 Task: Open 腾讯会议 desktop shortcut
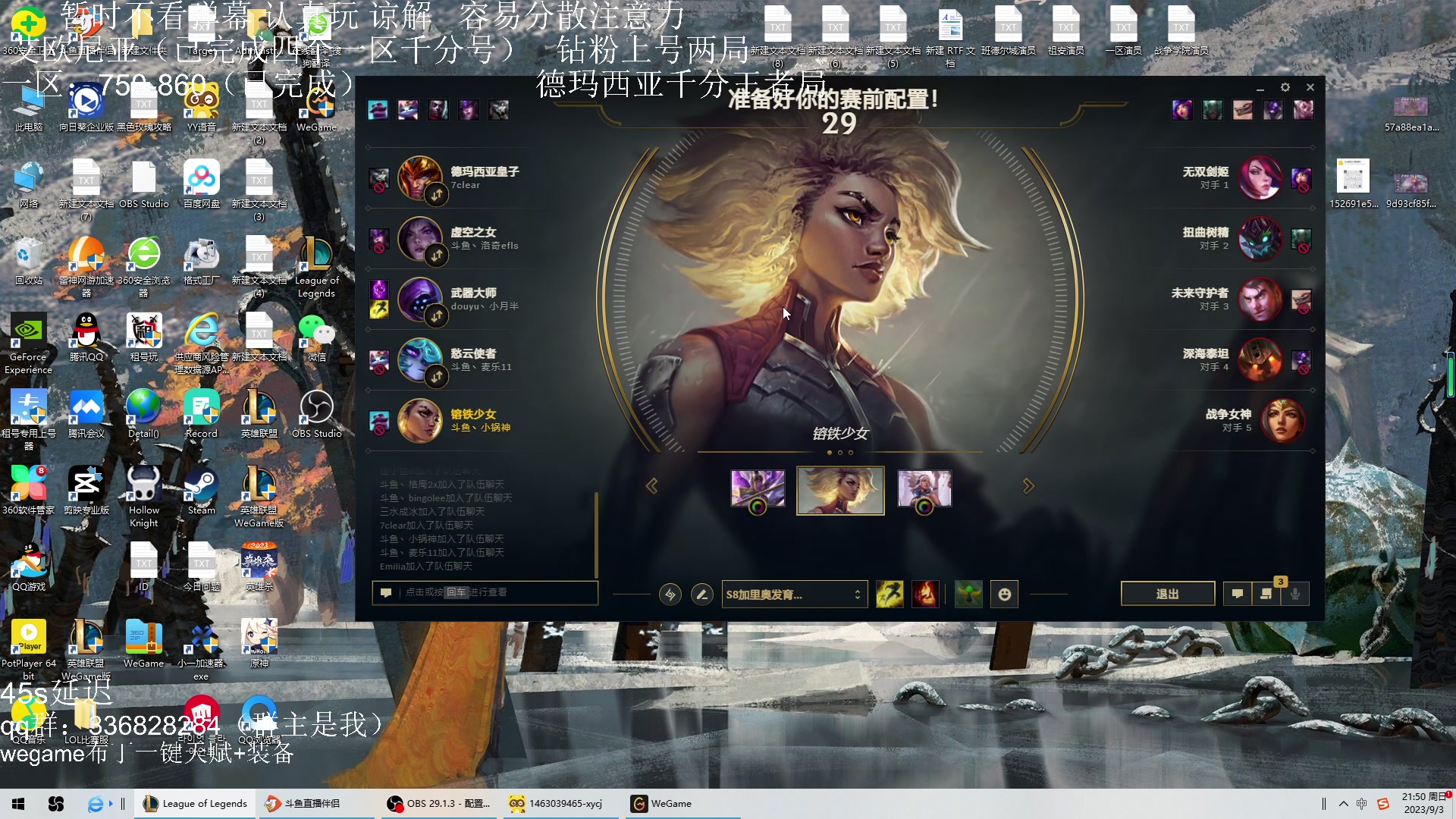[86, 414]
